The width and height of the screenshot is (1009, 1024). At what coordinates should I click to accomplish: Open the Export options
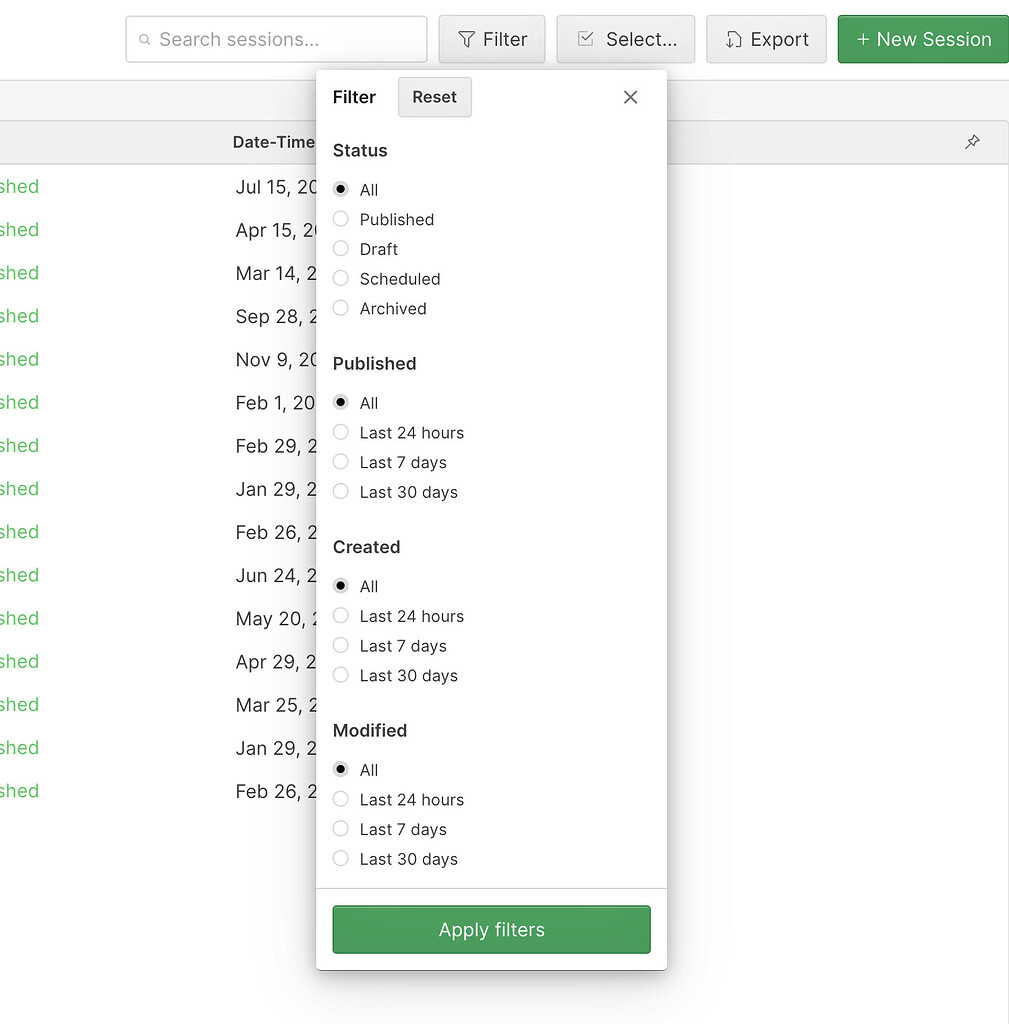click(x=766, y=39)
